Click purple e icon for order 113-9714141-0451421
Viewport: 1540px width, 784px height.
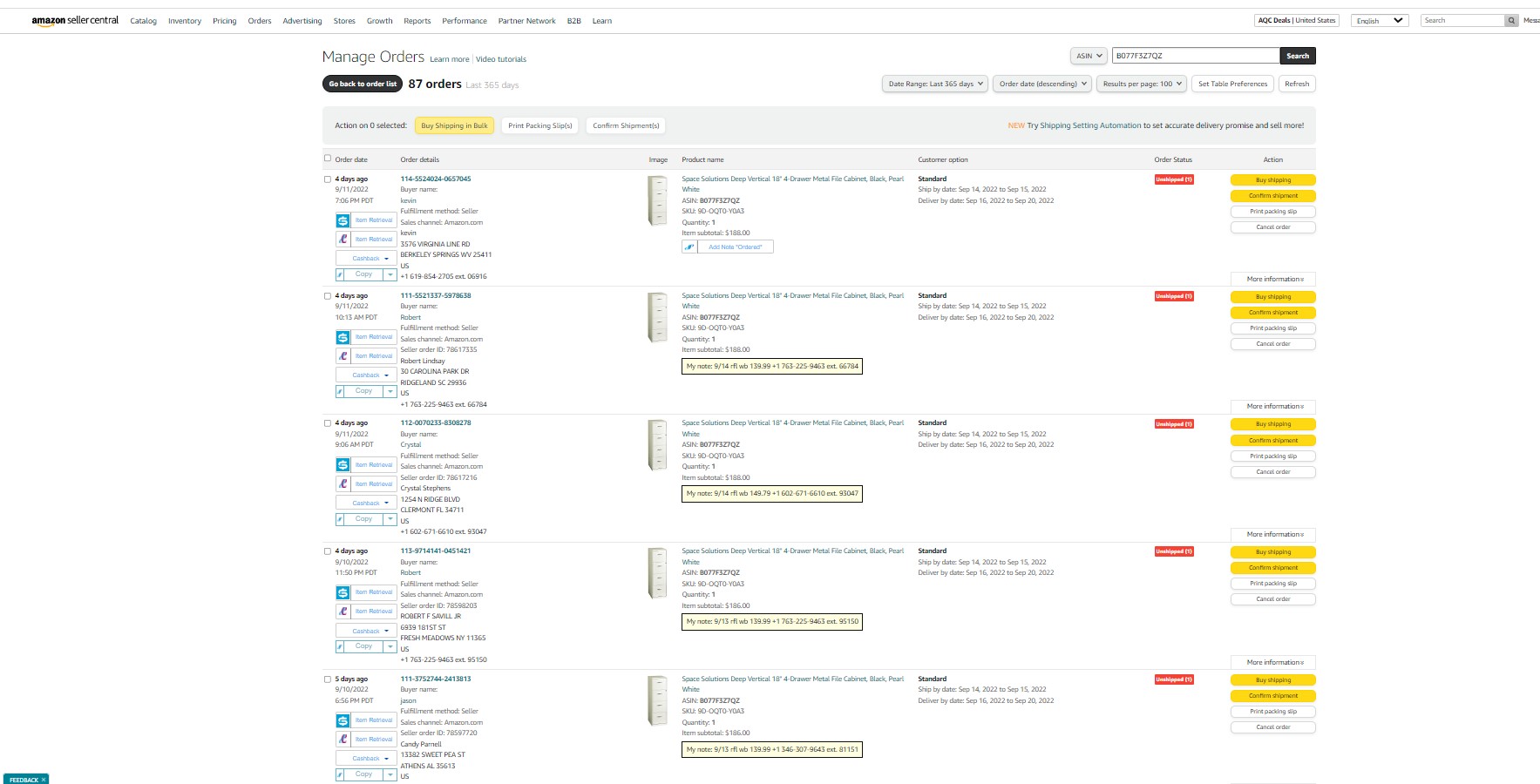coord(343,612)
